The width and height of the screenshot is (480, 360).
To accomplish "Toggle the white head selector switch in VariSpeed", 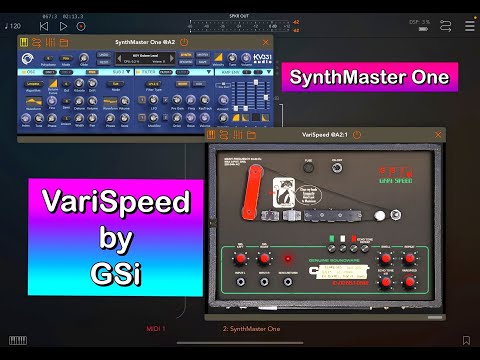I will pyautogui.click(x=343, y=248).
